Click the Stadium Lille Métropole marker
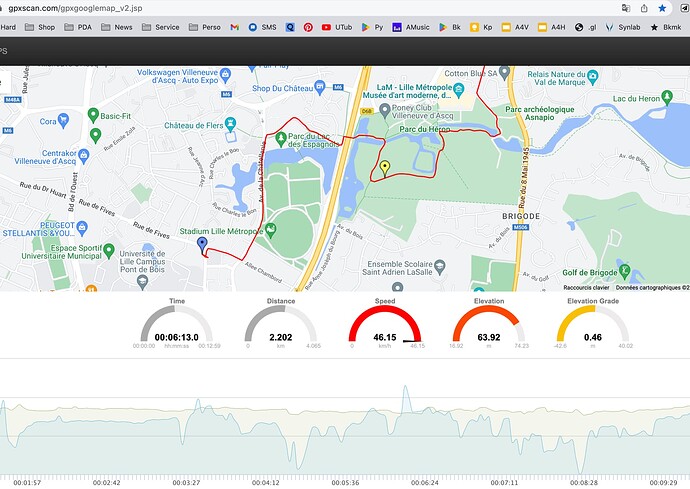The width and height of the screenshot is (690, 489). click(271, 230)
